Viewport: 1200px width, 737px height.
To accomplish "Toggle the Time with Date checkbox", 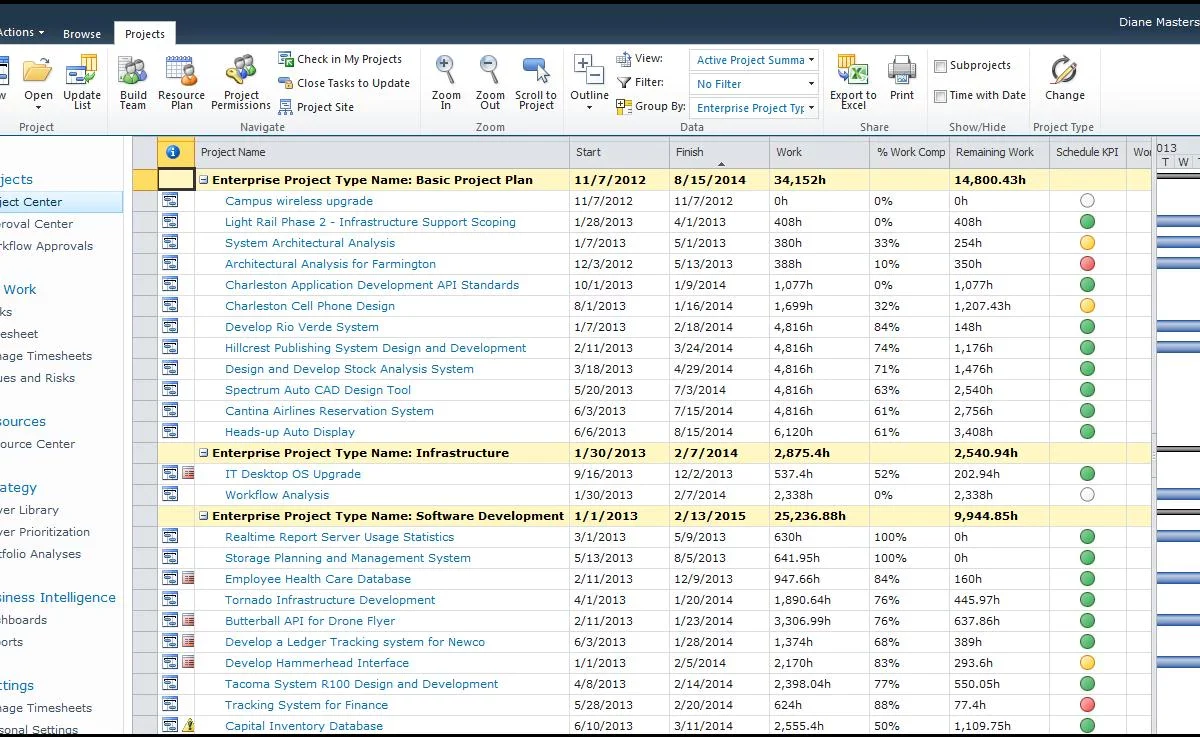I will point(940,96).
